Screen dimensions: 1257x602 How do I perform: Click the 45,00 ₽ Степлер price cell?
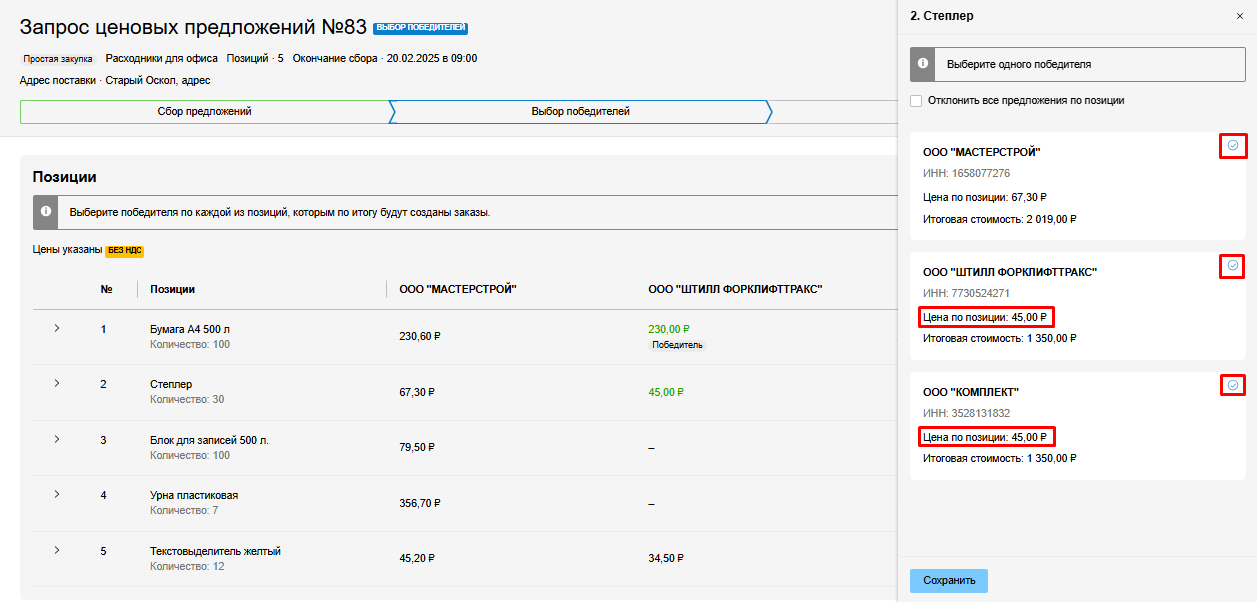pos(665,392)
